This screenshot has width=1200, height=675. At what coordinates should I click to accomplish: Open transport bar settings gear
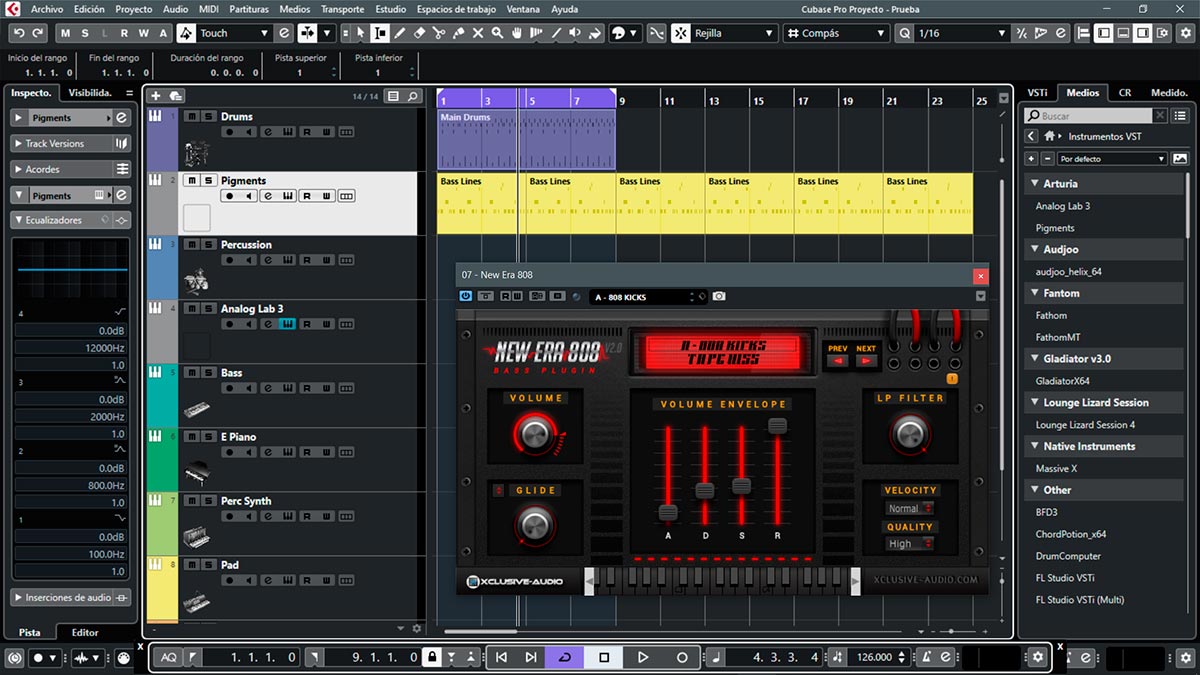[x=1038, y=657]
